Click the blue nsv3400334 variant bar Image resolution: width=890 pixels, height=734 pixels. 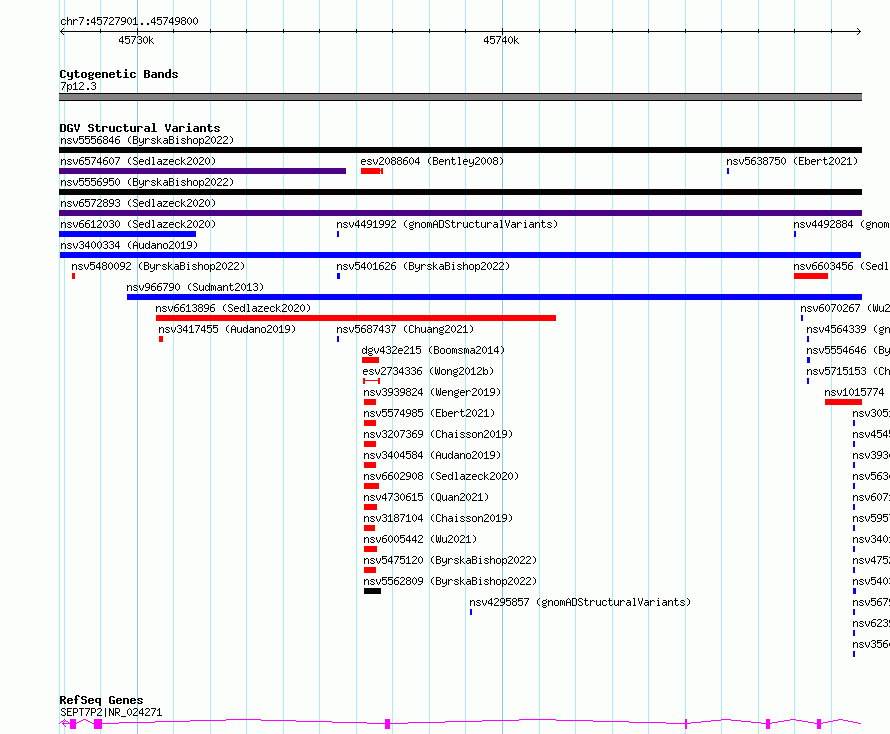click(460, 255)
